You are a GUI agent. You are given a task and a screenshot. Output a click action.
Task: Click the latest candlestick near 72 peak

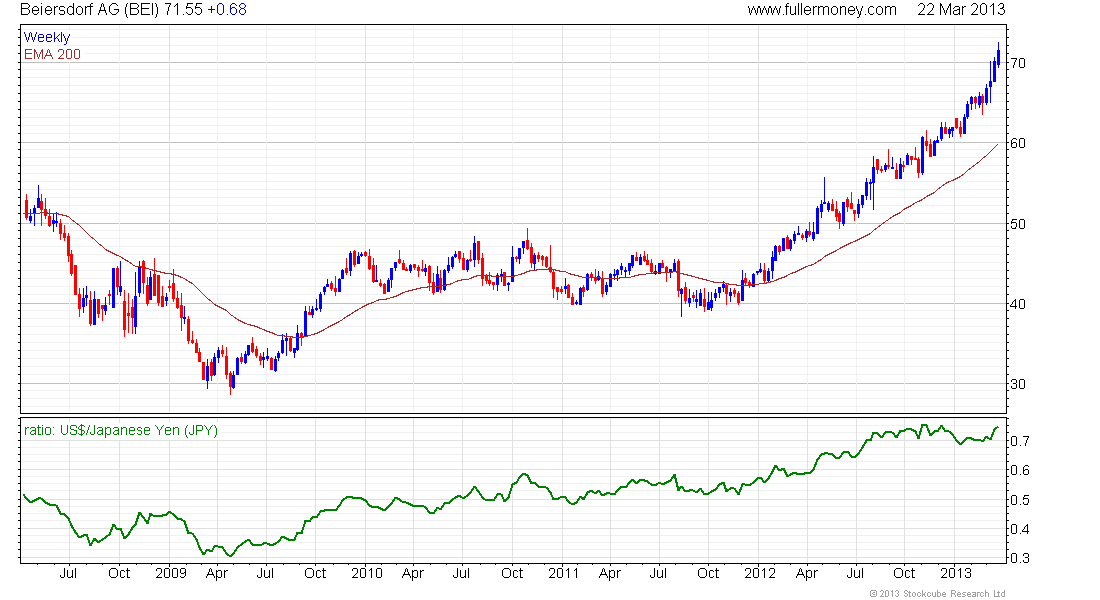point(998,55)
